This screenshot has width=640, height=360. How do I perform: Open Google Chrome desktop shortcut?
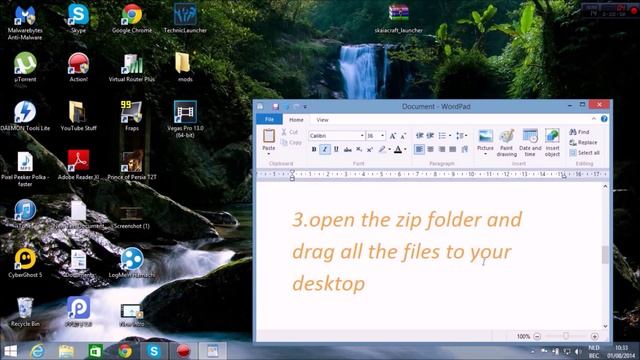(x=131, y=19)
